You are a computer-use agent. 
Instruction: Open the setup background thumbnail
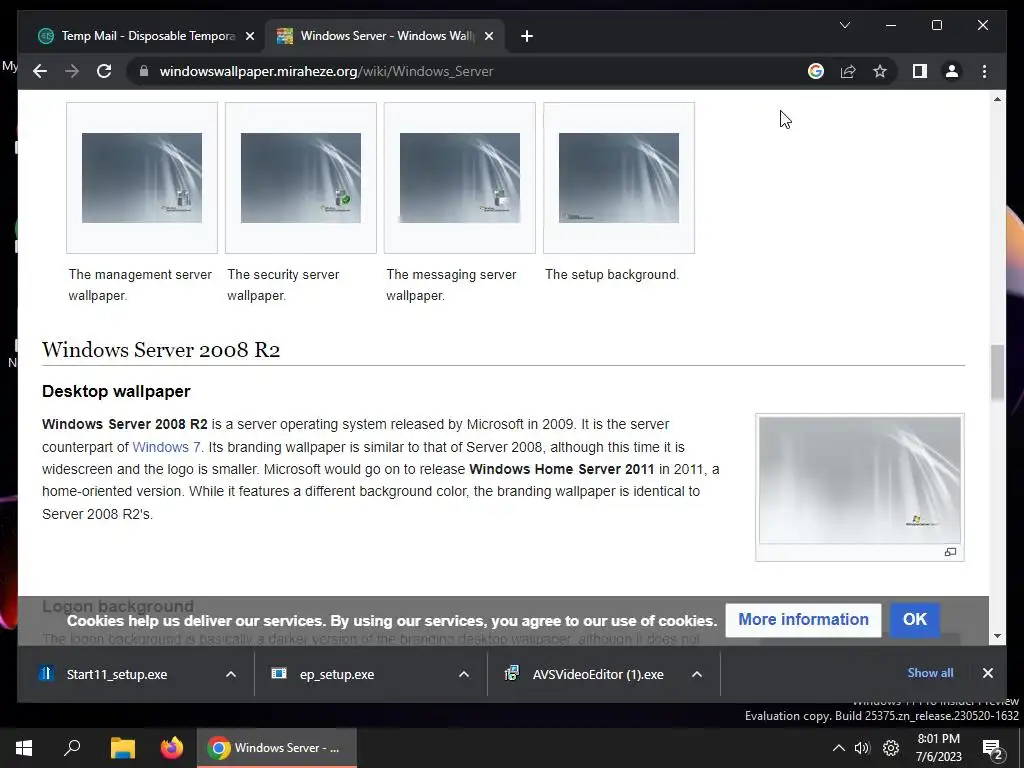pyautogui.click(x=619, y=178)
